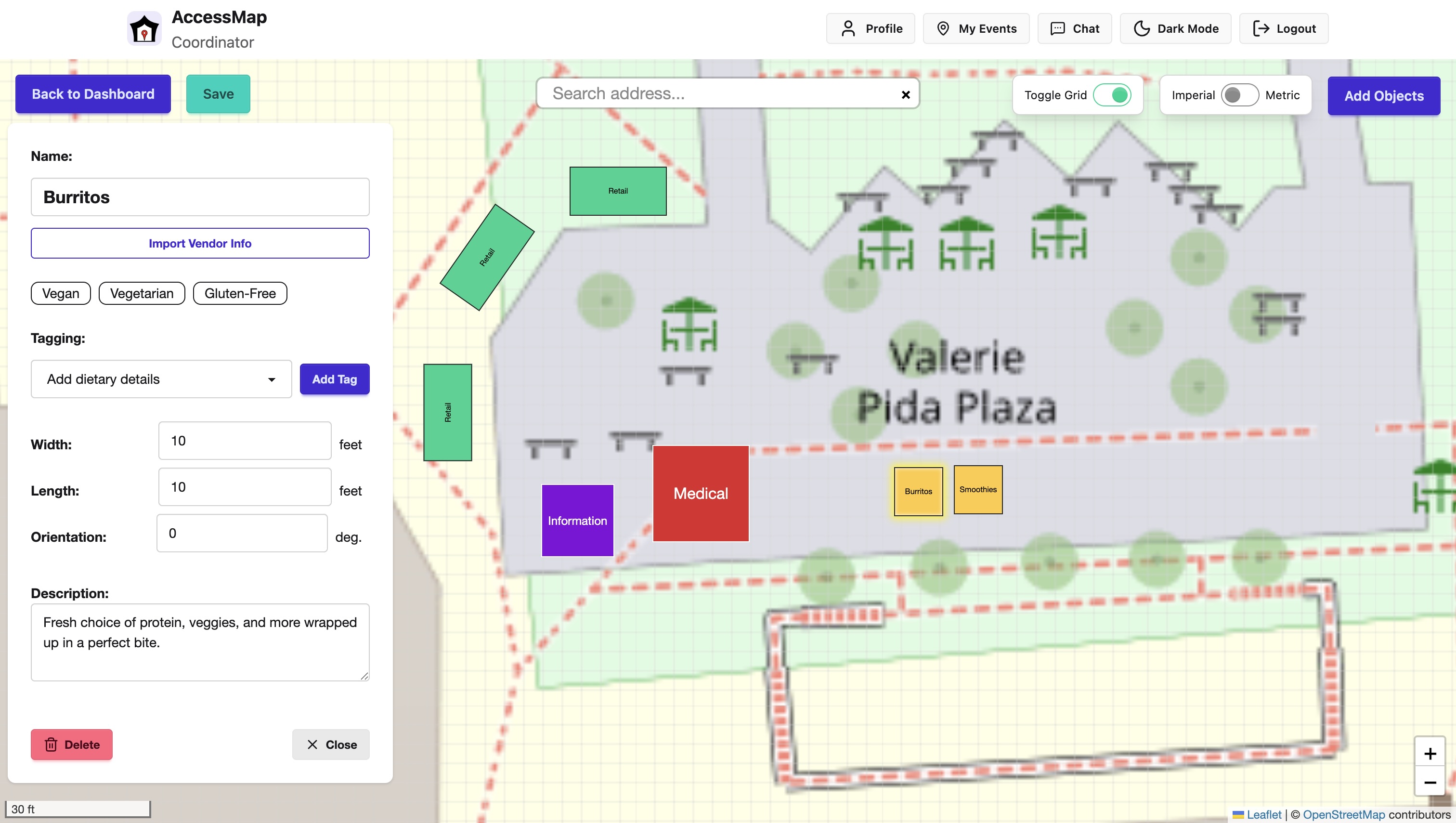Flip the Imperial/Metric unit switch
Image resolution: width=1456 pixels, height=823 pixels.
pos(1240,95)
